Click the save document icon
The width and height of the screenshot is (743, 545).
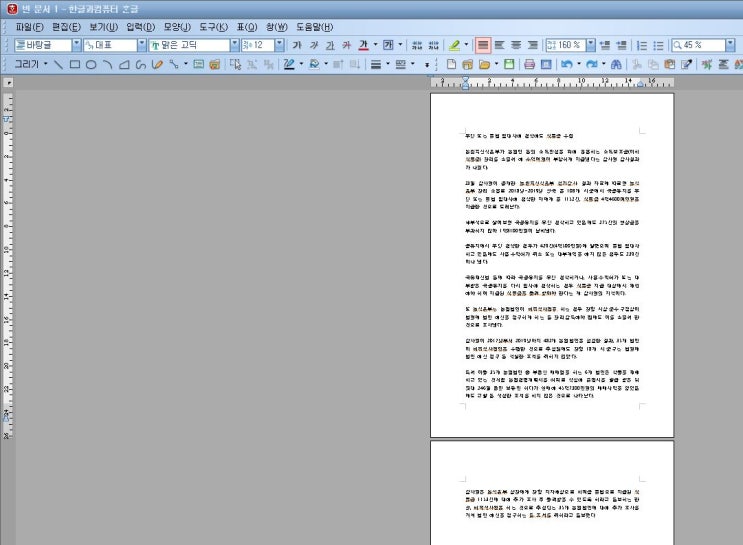point(509,64)
